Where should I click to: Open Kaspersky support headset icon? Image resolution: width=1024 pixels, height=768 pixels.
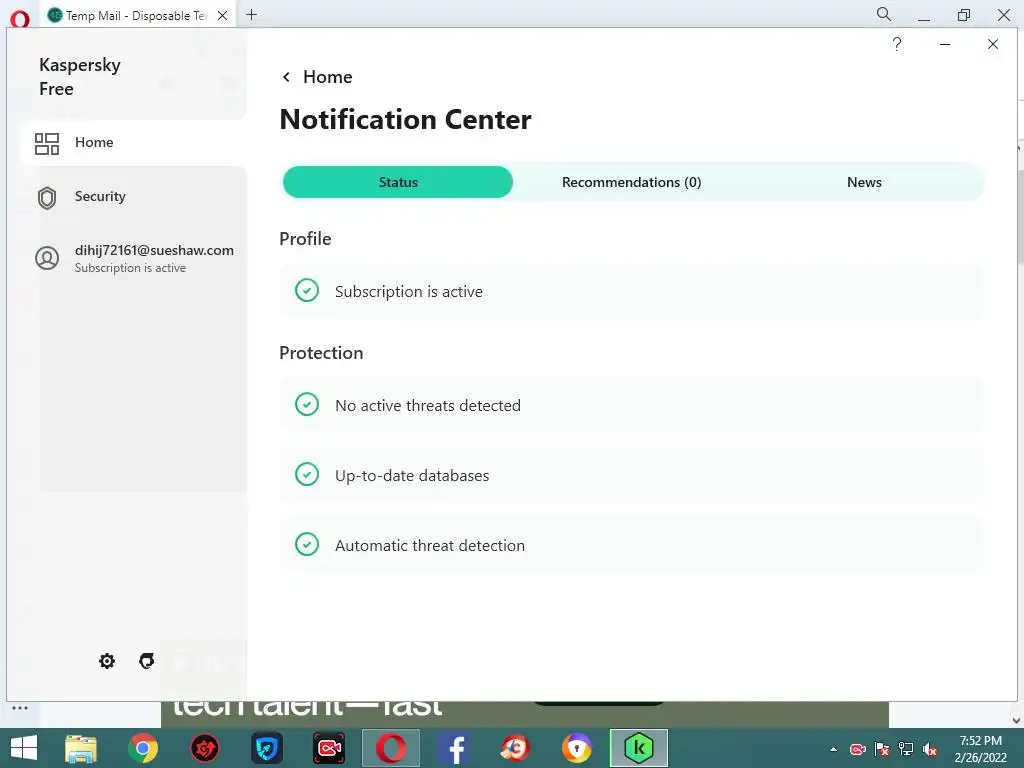147,661
